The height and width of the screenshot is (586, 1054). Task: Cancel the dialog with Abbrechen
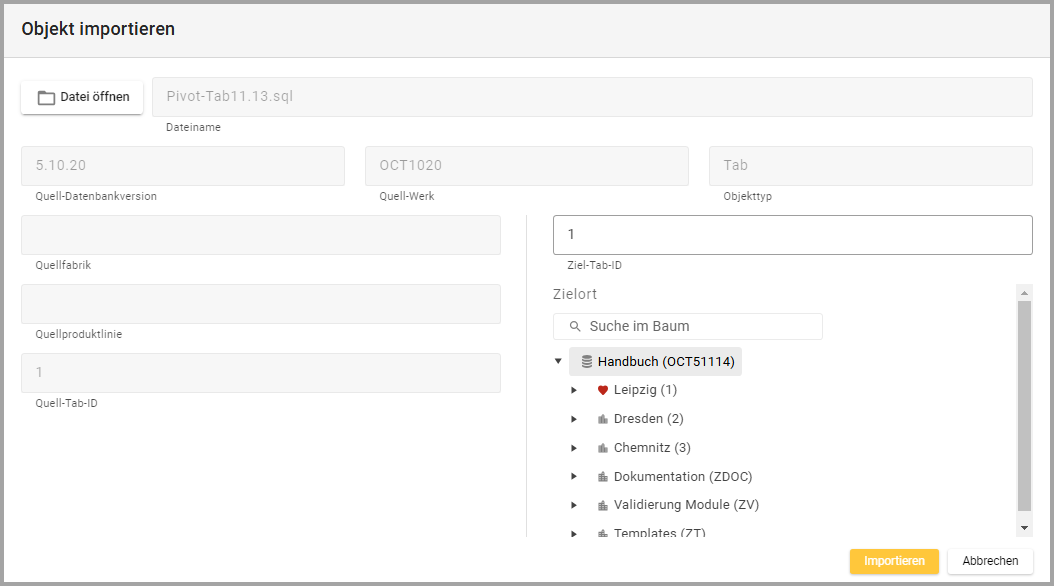point(990,561)
